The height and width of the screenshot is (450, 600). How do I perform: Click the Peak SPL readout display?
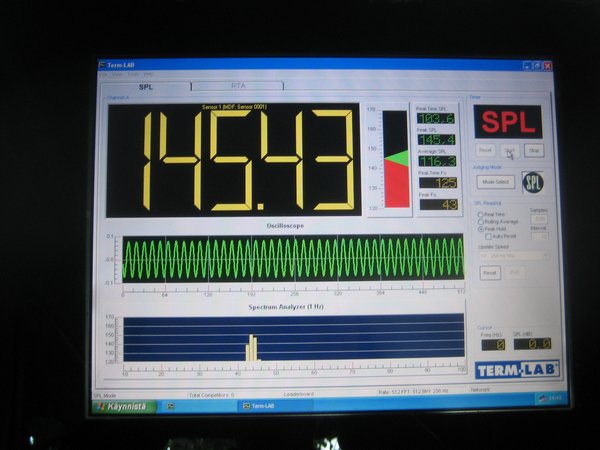click(x=436, y=139)
